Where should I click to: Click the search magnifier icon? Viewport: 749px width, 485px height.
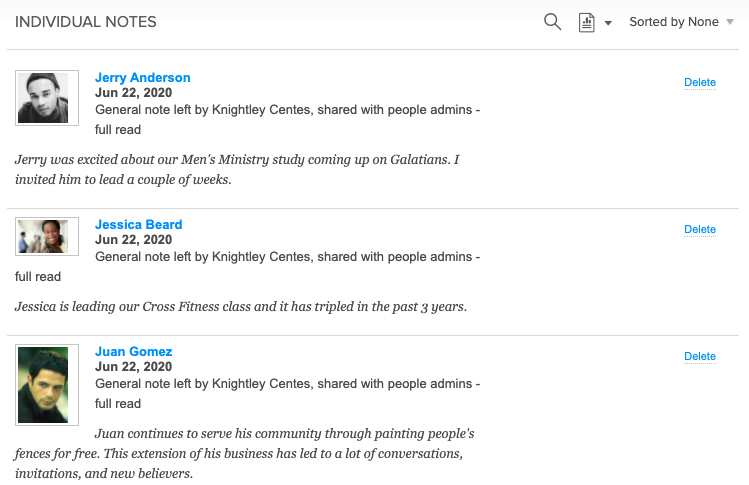(552, 22)
